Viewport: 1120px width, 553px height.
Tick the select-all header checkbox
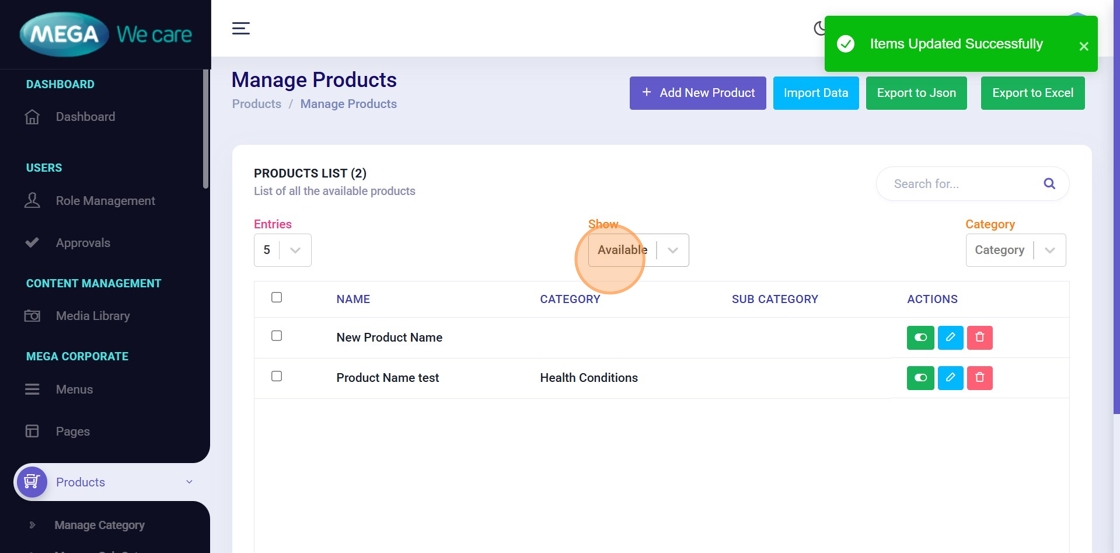pos(277,297)
